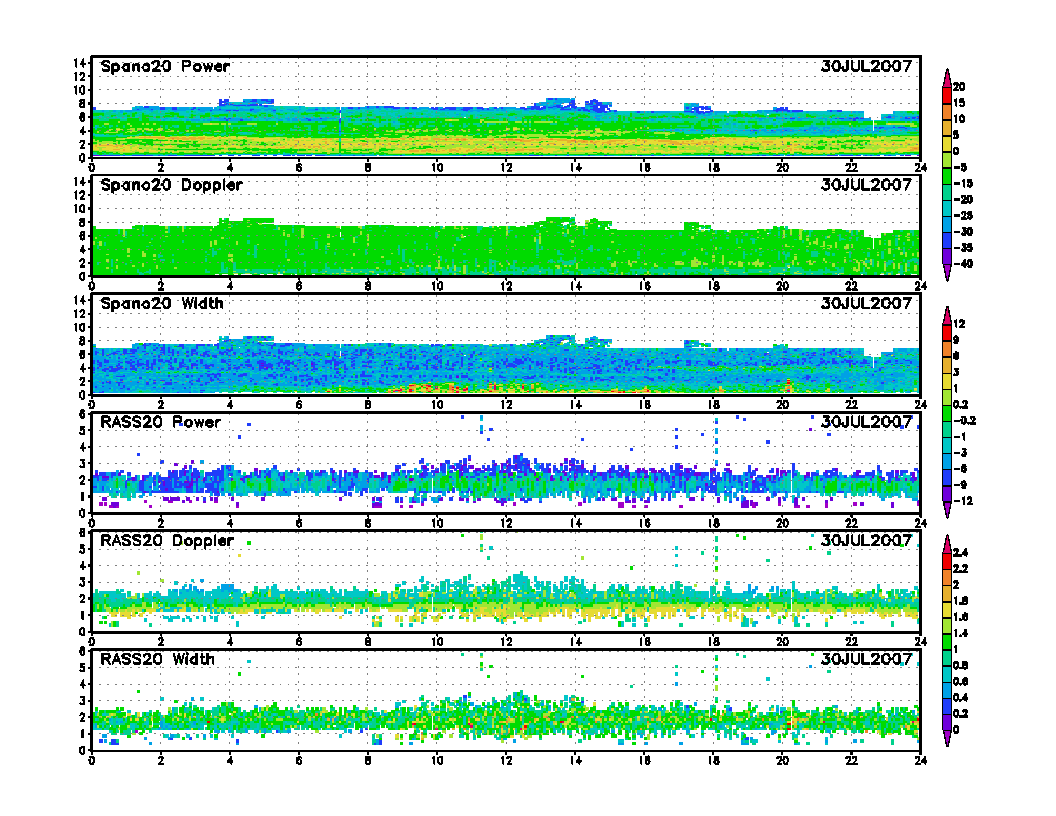This screenshot has height=816, width=1056.
Task: Click y-axis label 5 of the RASS20 power panel
Action: coord(84,431)
